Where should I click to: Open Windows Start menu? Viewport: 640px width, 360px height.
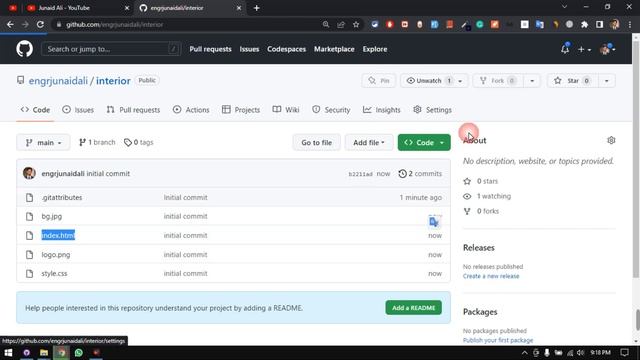pyautogui.click(x=8, y=353)
